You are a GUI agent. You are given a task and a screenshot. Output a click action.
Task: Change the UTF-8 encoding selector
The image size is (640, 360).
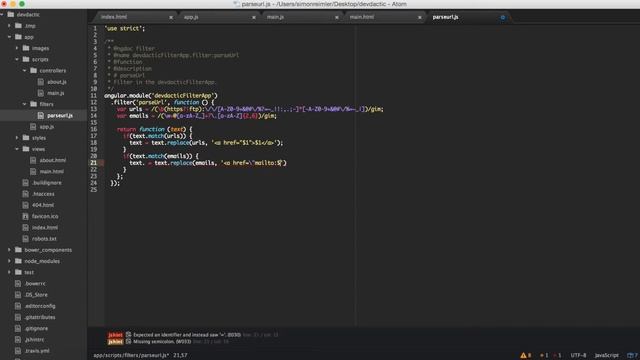578,355
